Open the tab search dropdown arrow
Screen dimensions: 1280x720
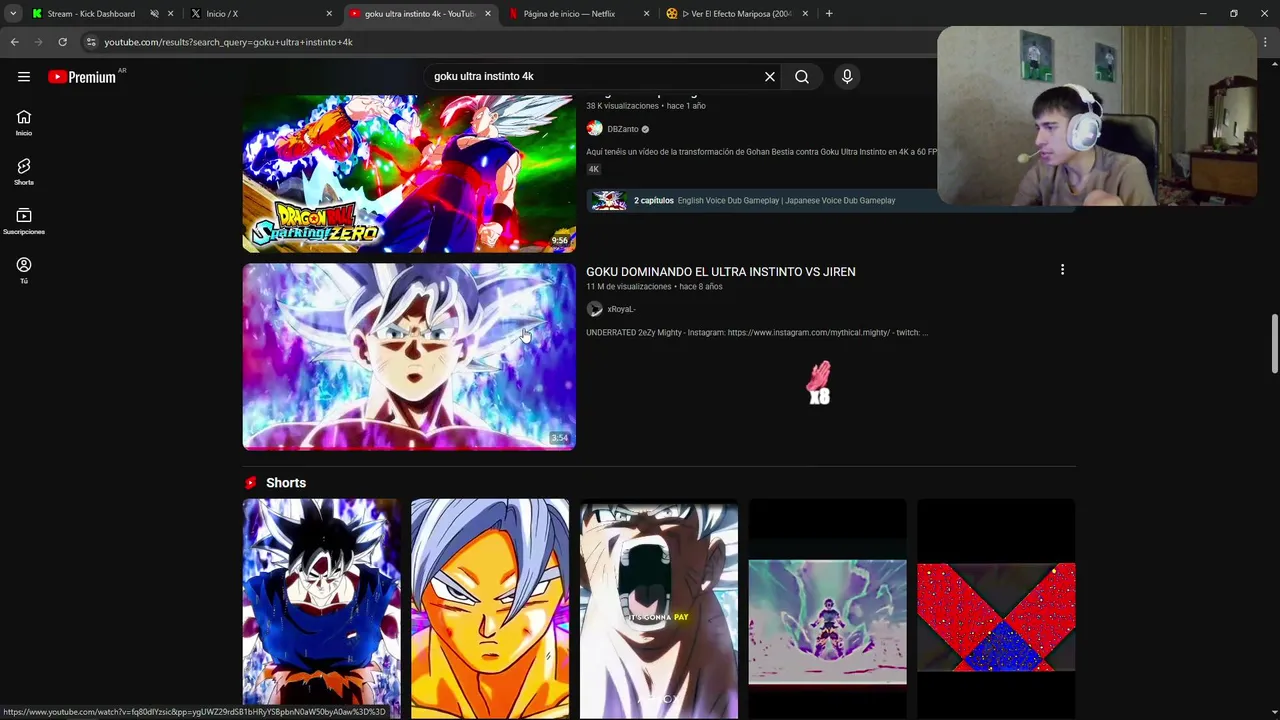(x=13, y=14)
